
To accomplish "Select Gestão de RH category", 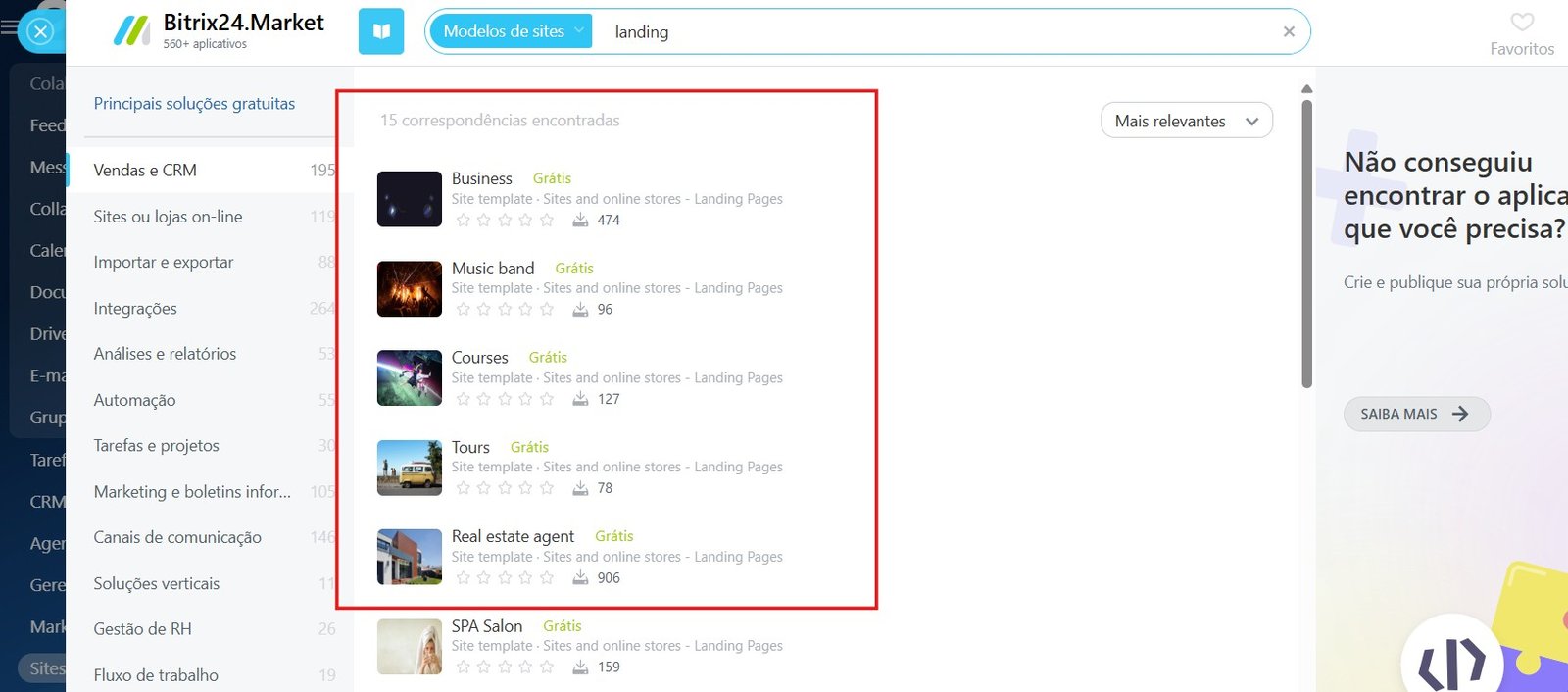I will tap(210, 628).
